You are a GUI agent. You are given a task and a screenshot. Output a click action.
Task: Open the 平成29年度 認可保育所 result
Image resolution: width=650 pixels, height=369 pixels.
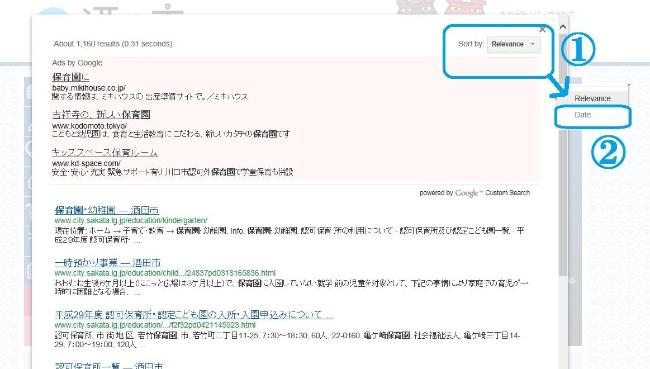(194, 314)
